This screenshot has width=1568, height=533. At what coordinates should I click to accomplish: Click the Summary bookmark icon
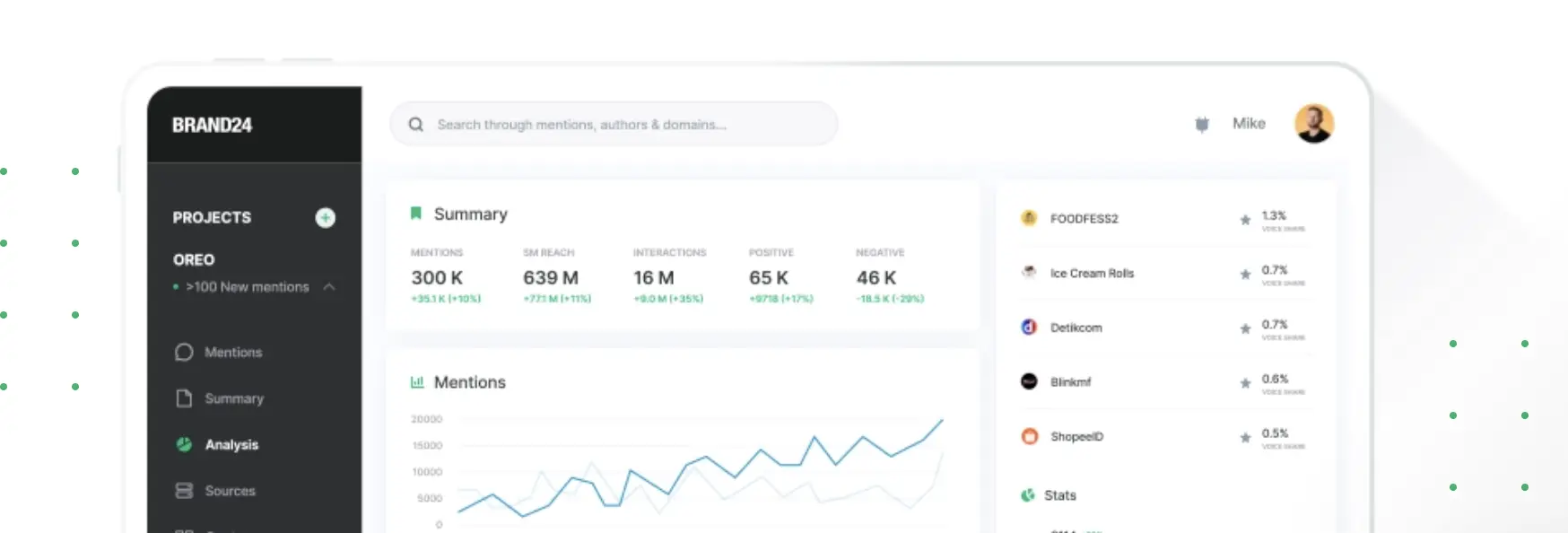tap(415, 214)
